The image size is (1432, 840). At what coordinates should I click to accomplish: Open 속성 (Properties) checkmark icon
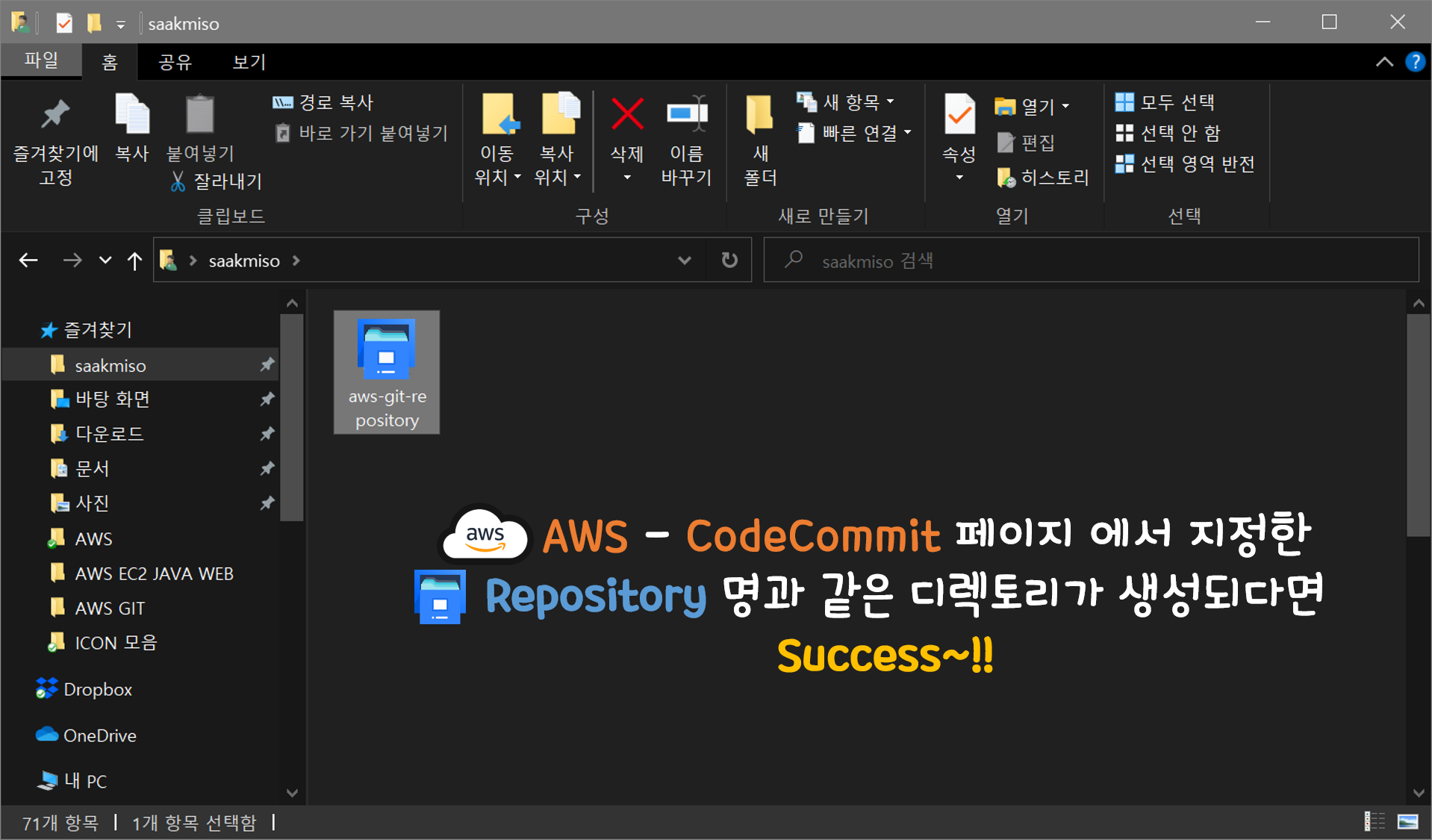959,116
